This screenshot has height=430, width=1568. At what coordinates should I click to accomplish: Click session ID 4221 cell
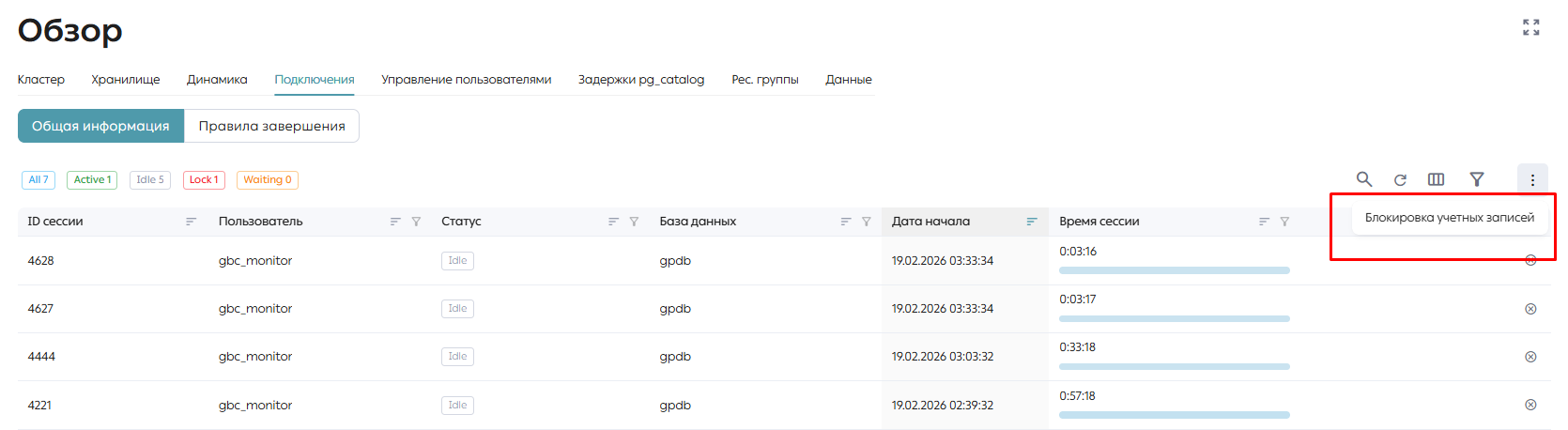point(40,406)
